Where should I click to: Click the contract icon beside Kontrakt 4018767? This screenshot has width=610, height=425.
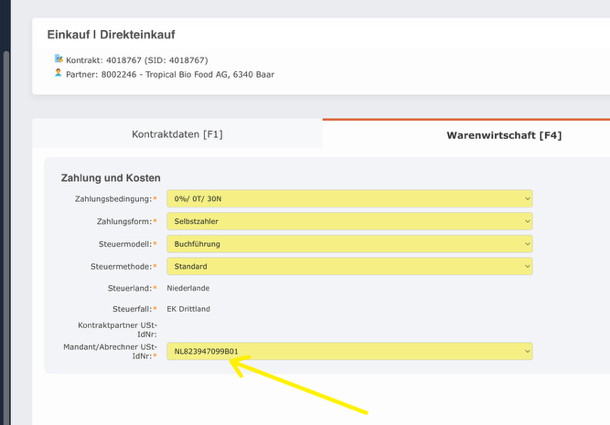click(x=59, y=59)
